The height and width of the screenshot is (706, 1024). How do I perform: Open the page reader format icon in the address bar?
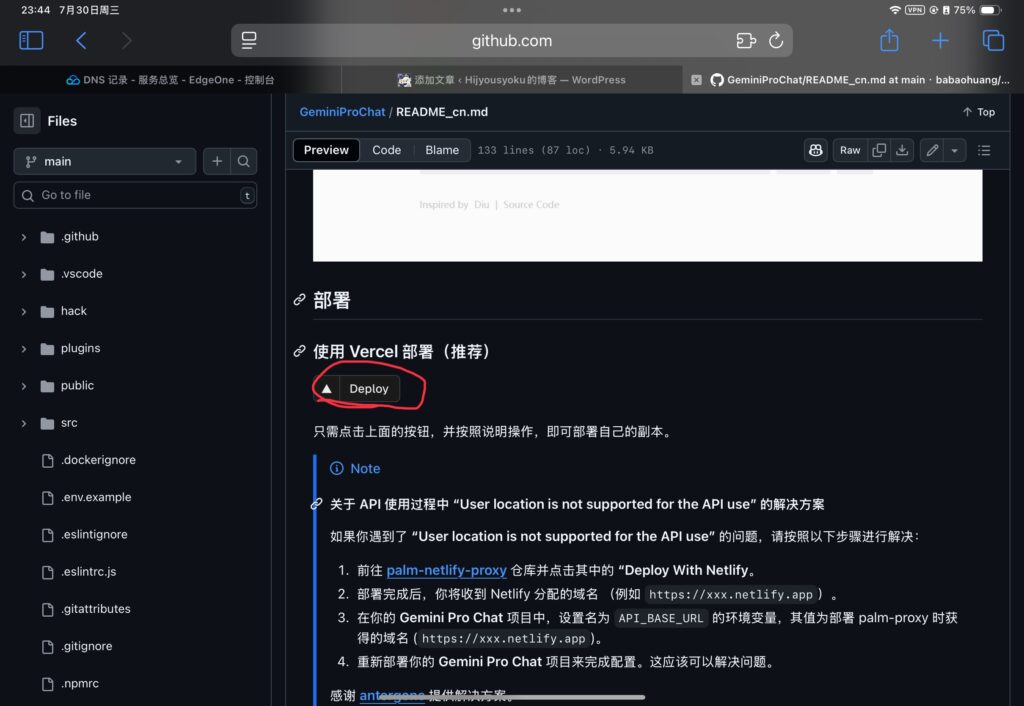tap(249, 40)
